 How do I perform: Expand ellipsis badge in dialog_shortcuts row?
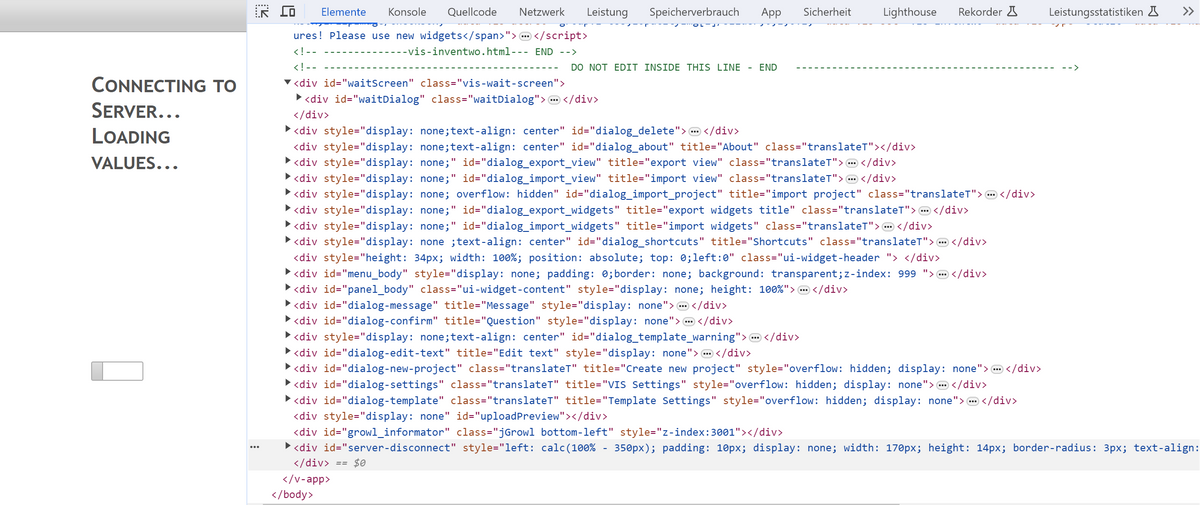click(942, 242)
